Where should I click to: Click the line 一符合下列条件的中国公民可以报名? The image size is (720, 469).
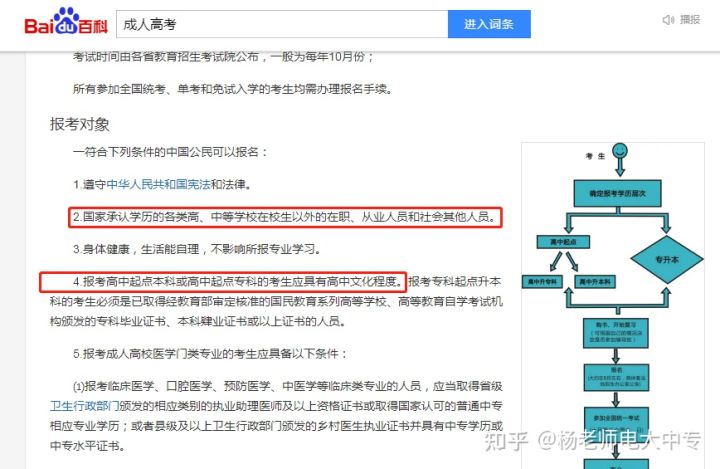(170, 152)
